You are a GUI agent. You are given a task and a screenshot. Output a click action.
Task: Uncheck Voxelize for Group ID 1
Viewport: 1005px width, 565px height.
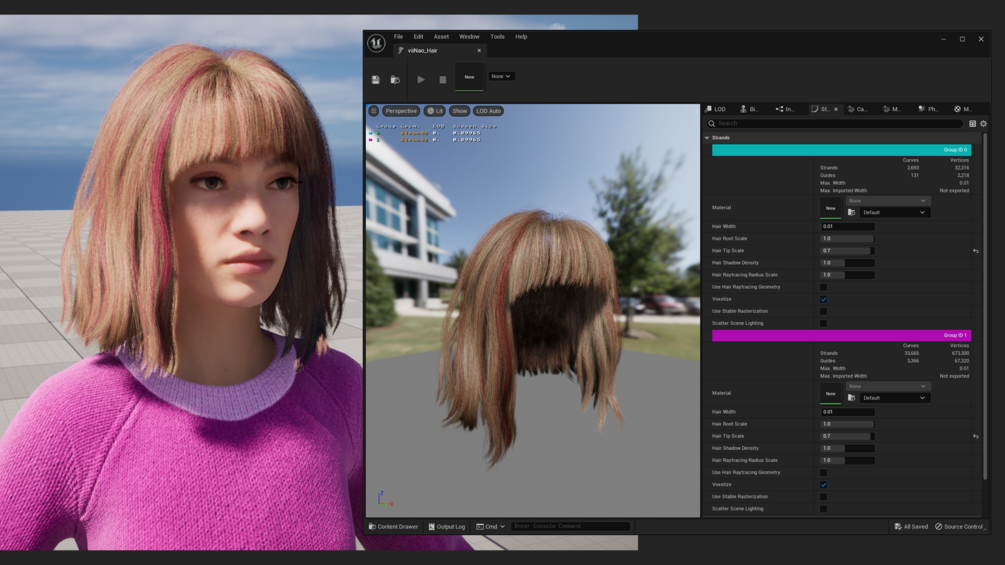point(824,485)
